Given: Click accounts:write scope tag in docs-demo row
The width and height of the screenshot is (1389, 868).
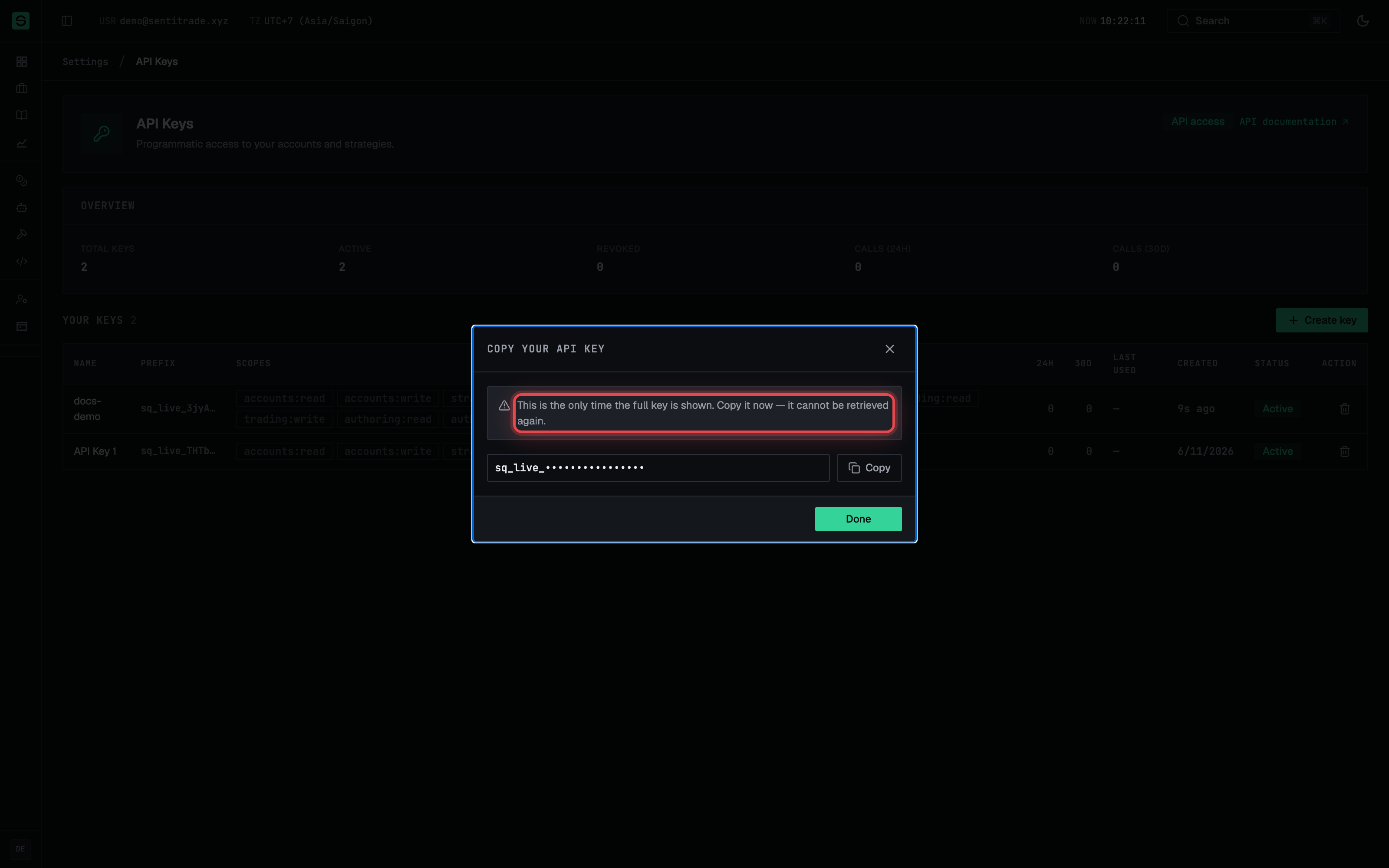Looking at the screenshot, I should pos(388,398).
